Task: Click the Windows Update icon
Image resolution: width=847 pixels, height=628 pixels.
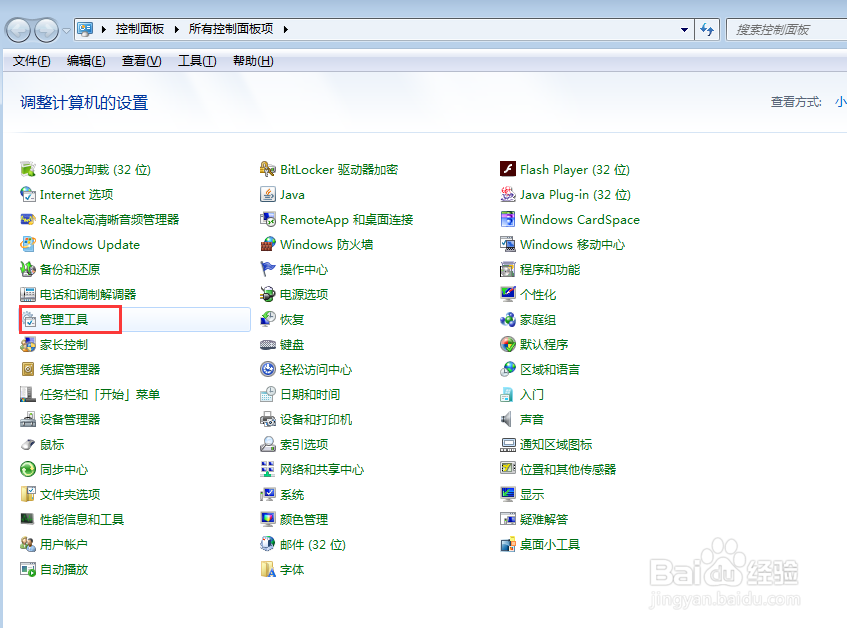Action: [x=28, y=245]
